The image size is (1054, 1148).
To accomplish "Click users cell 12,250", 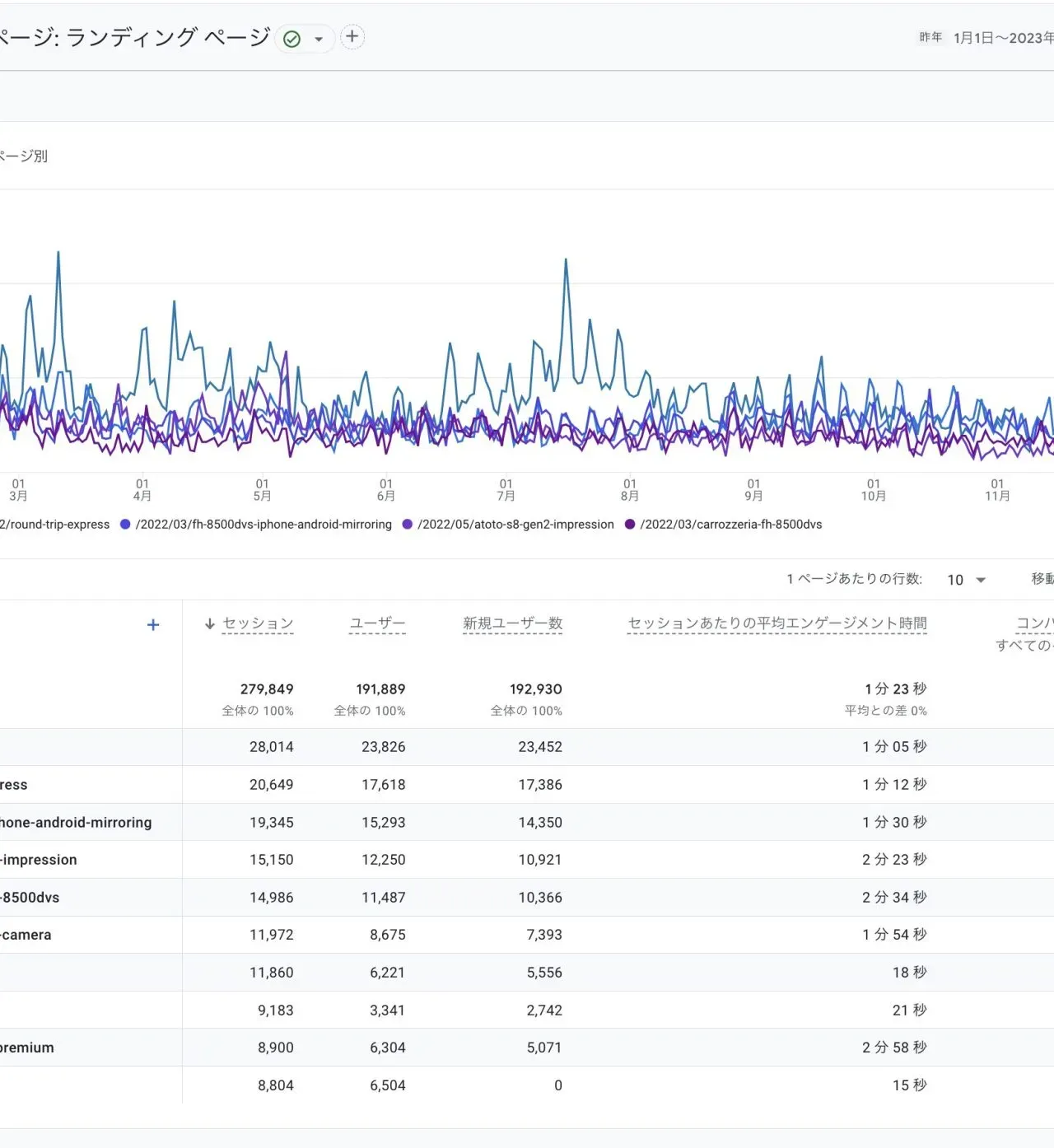I will click(384, 860).
